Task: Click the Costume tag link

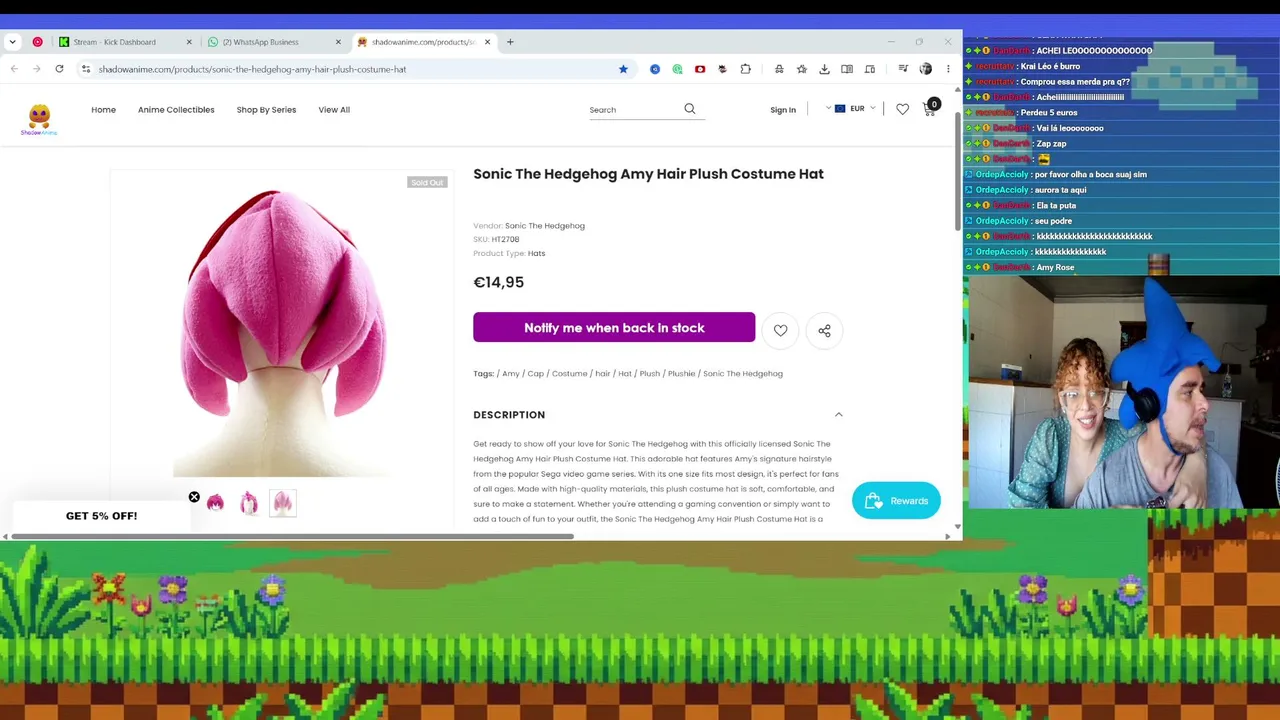Action: (x=569, y=374)
